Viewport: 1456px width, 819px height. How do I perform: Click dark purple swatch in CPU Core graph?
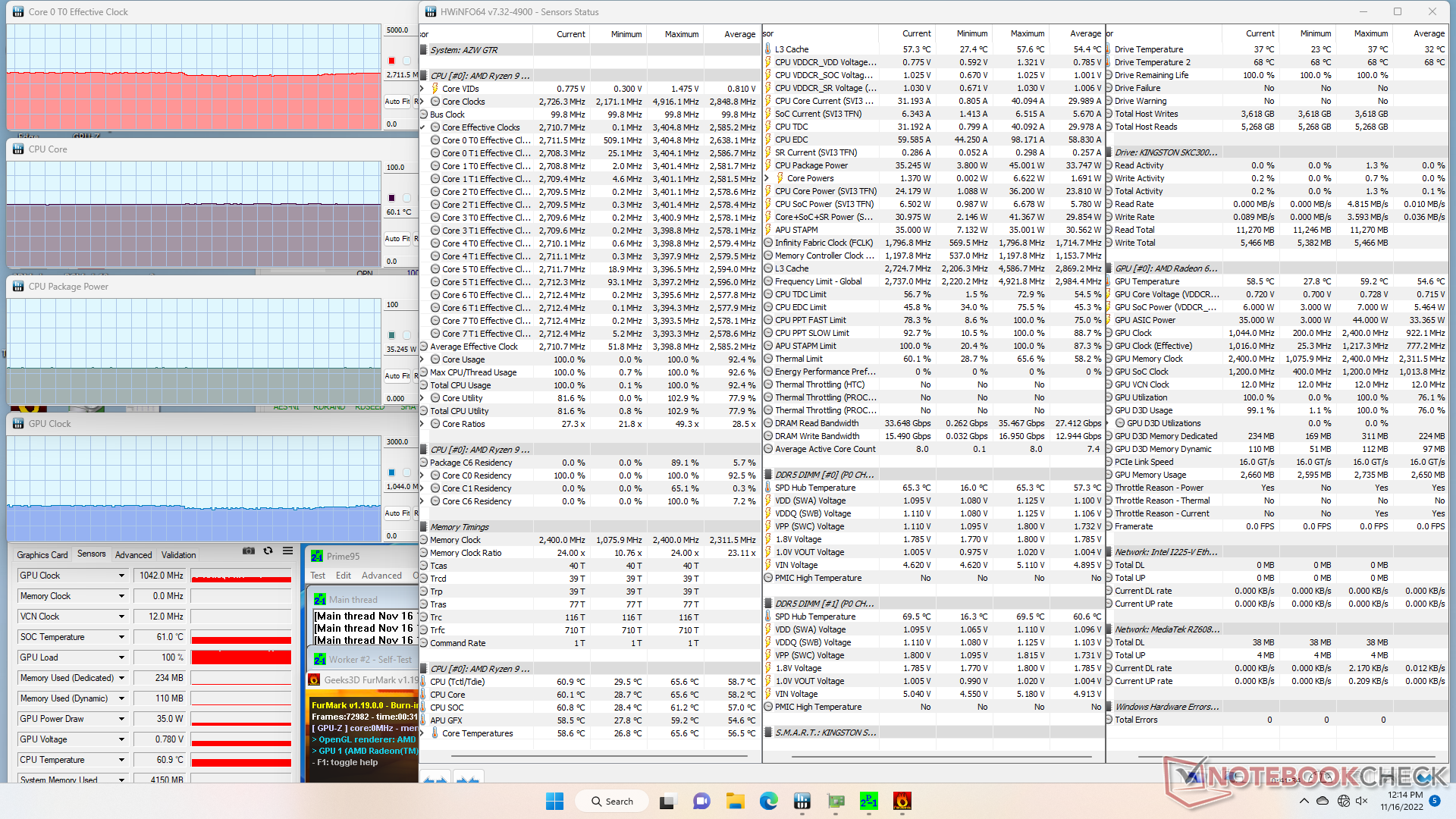click(391, 198)
